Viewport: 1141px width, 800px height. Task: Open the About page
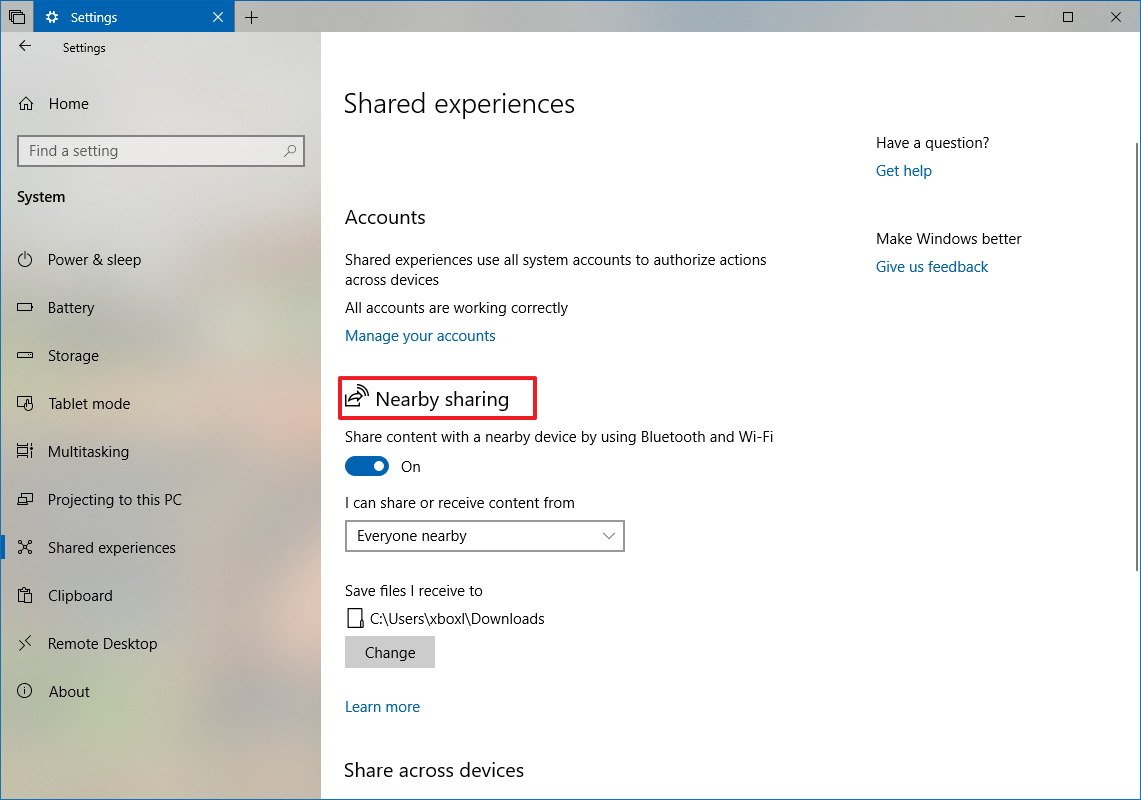69,692
